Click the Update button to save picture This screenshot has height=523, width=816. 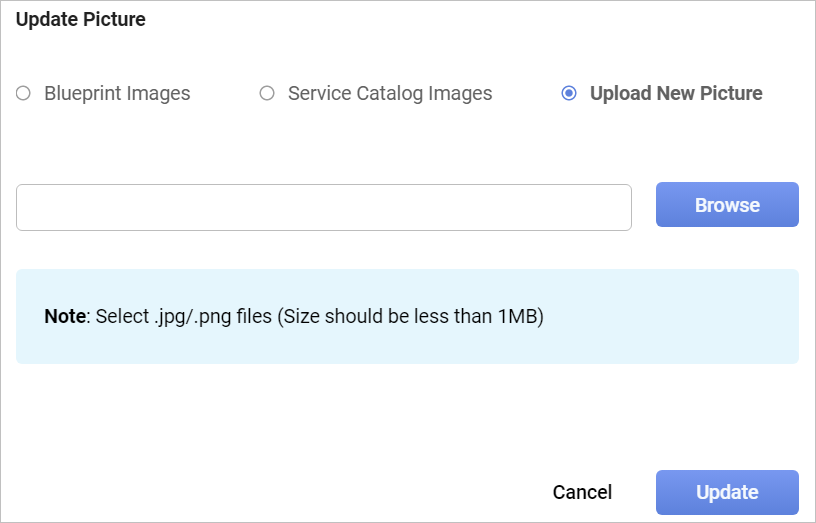point(727,492)
